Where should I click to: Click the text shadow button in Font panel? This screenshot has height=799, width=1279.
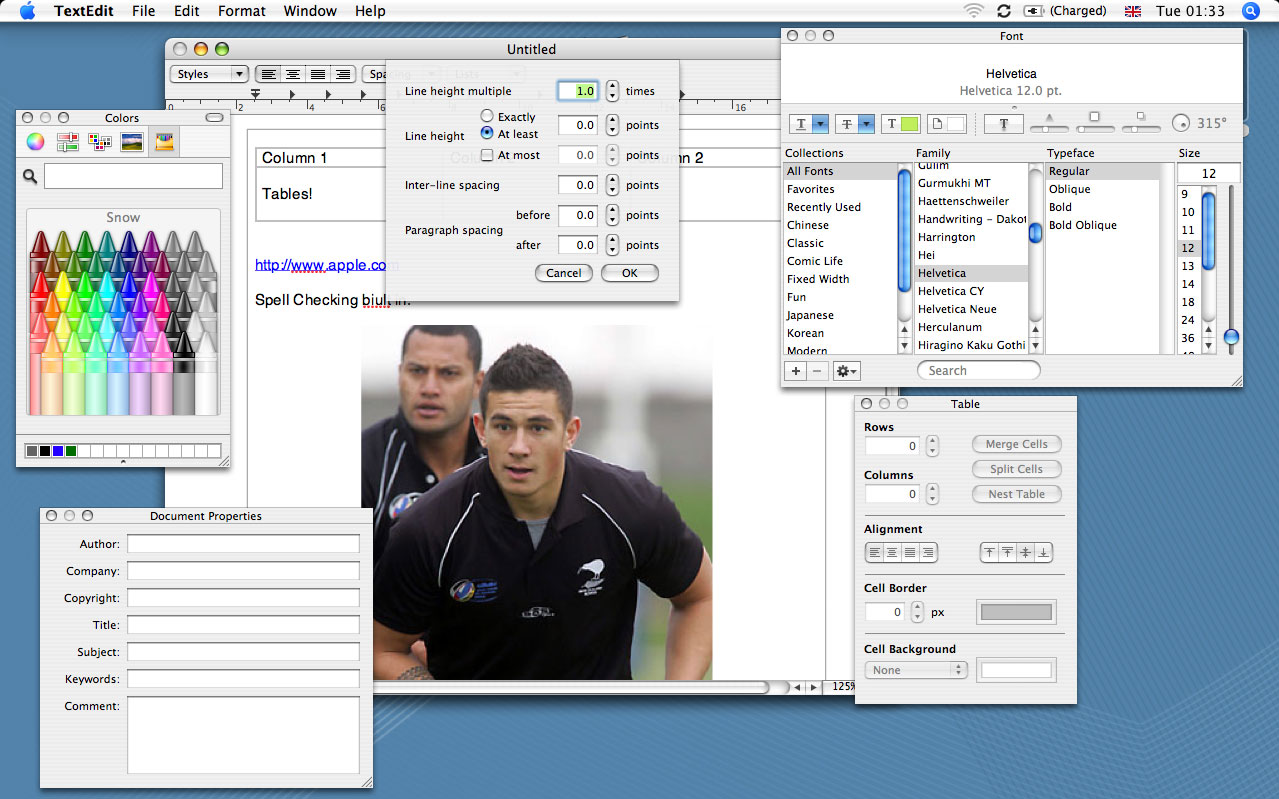click(1003, 124)
